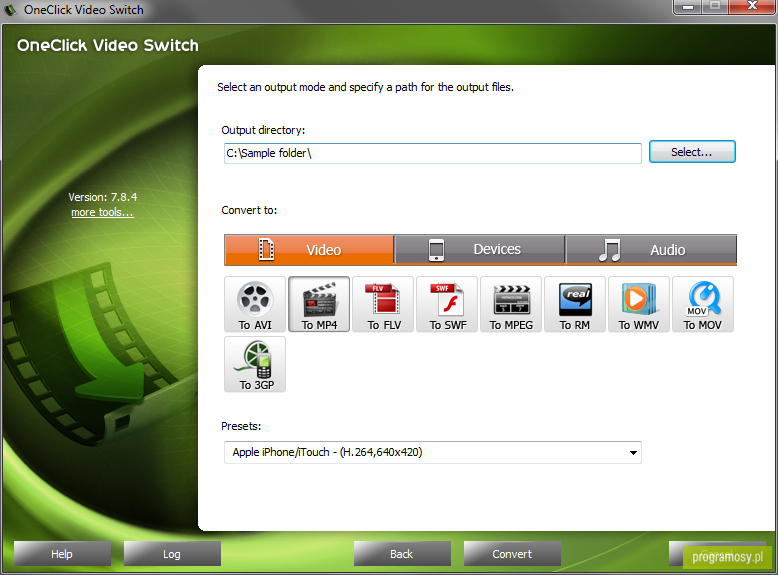The image size is (778, 575).
Task: Open the Help button
Action: coord(62,554)
